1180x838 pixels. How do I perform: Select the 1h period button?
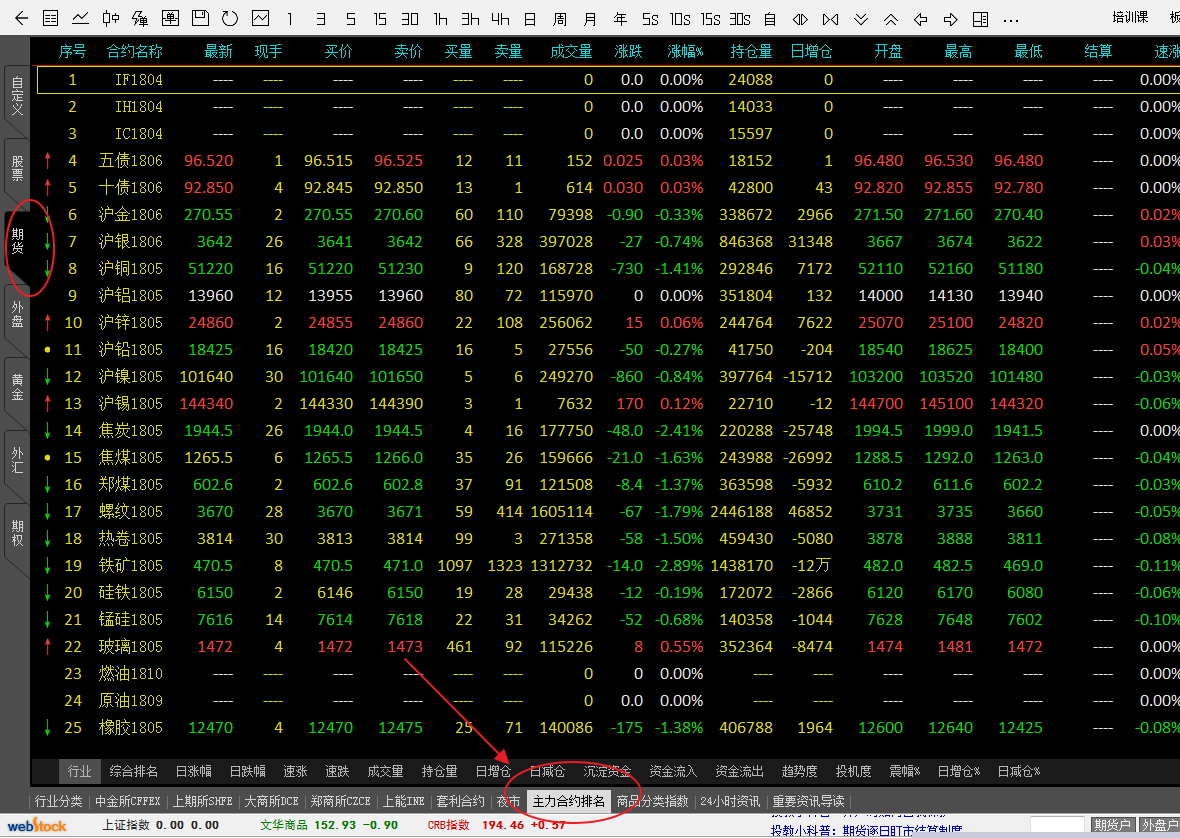(440, 18)
